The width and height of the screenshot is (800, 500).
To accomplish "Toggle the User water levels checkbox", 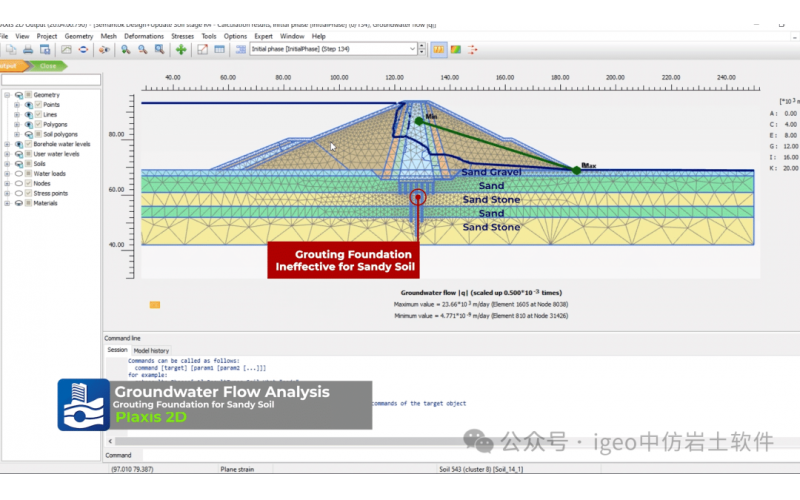I will (29, 154).
